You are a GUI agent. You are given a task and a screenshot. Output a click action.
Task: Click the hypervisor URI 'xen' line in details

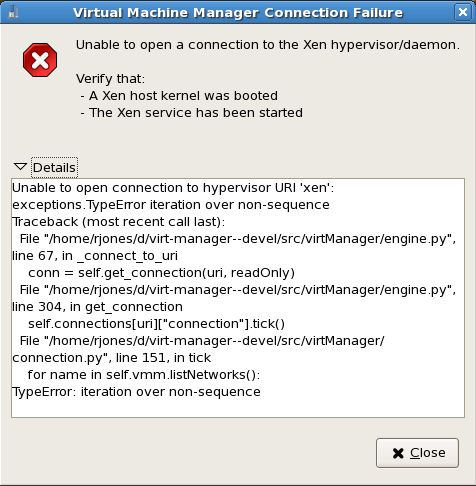coord(173,188)
